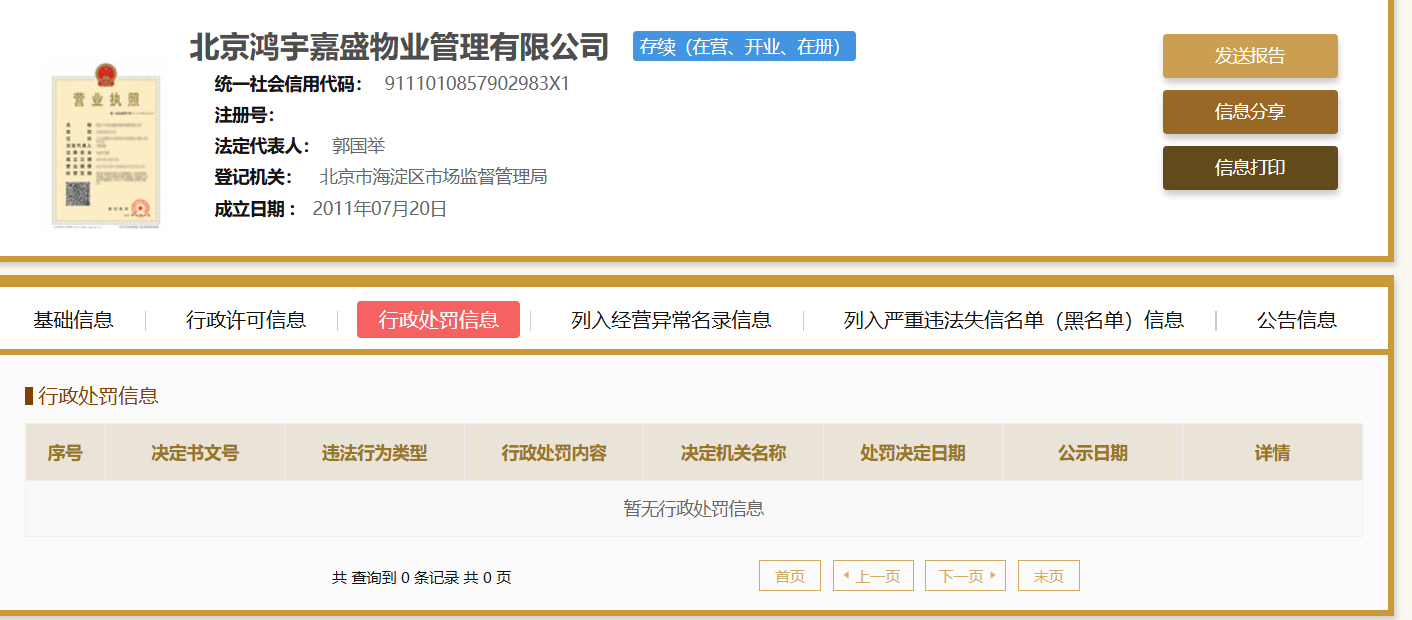Click the 存续（在营、开业、在册） status badge
The width and height of the screenshot is (1412, 620).
tap(744, 46)
